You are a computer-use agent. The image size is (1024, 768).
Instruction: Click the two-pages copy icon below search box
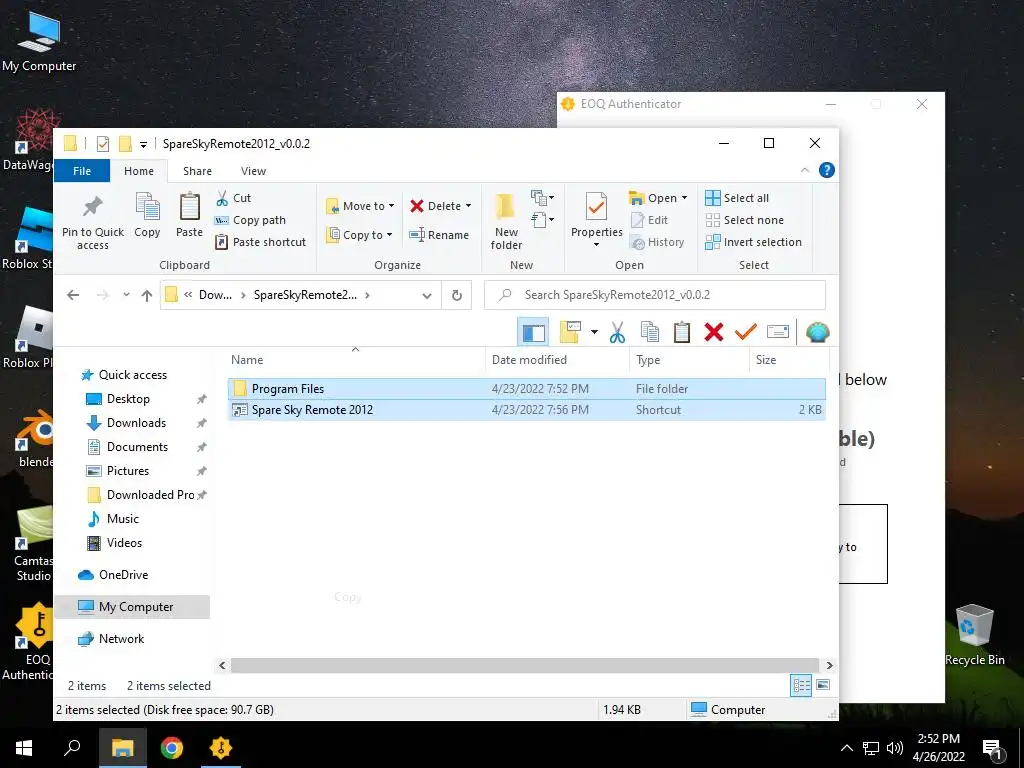pos(649,332)
